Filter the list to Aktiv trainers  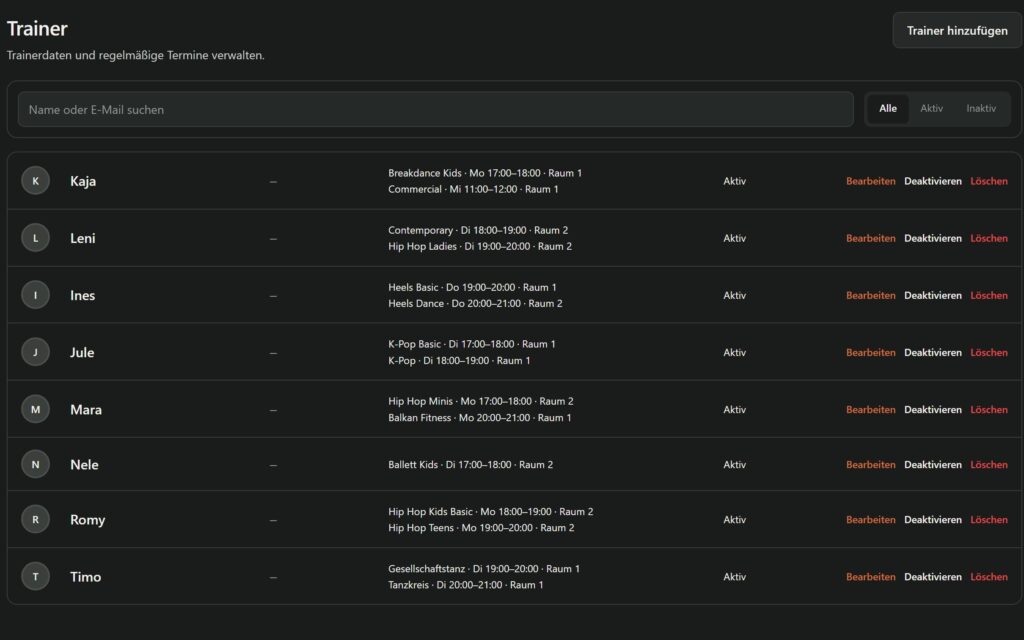coord(931,108)
